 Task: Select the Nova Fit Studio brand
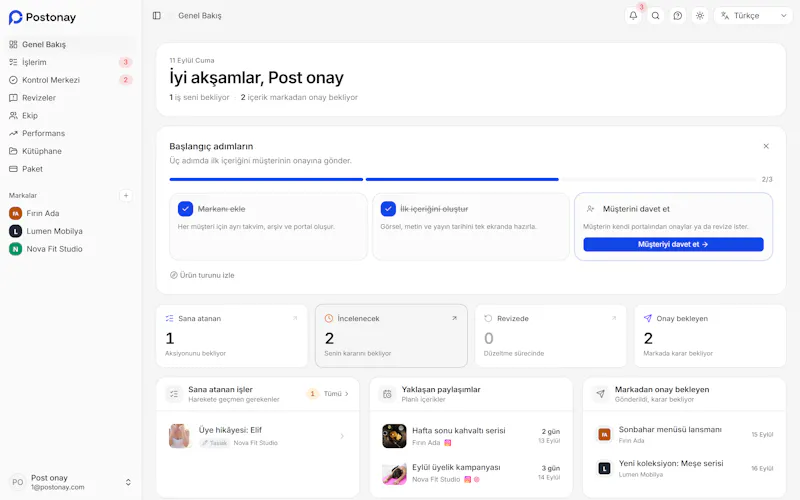tap(70, 249)
